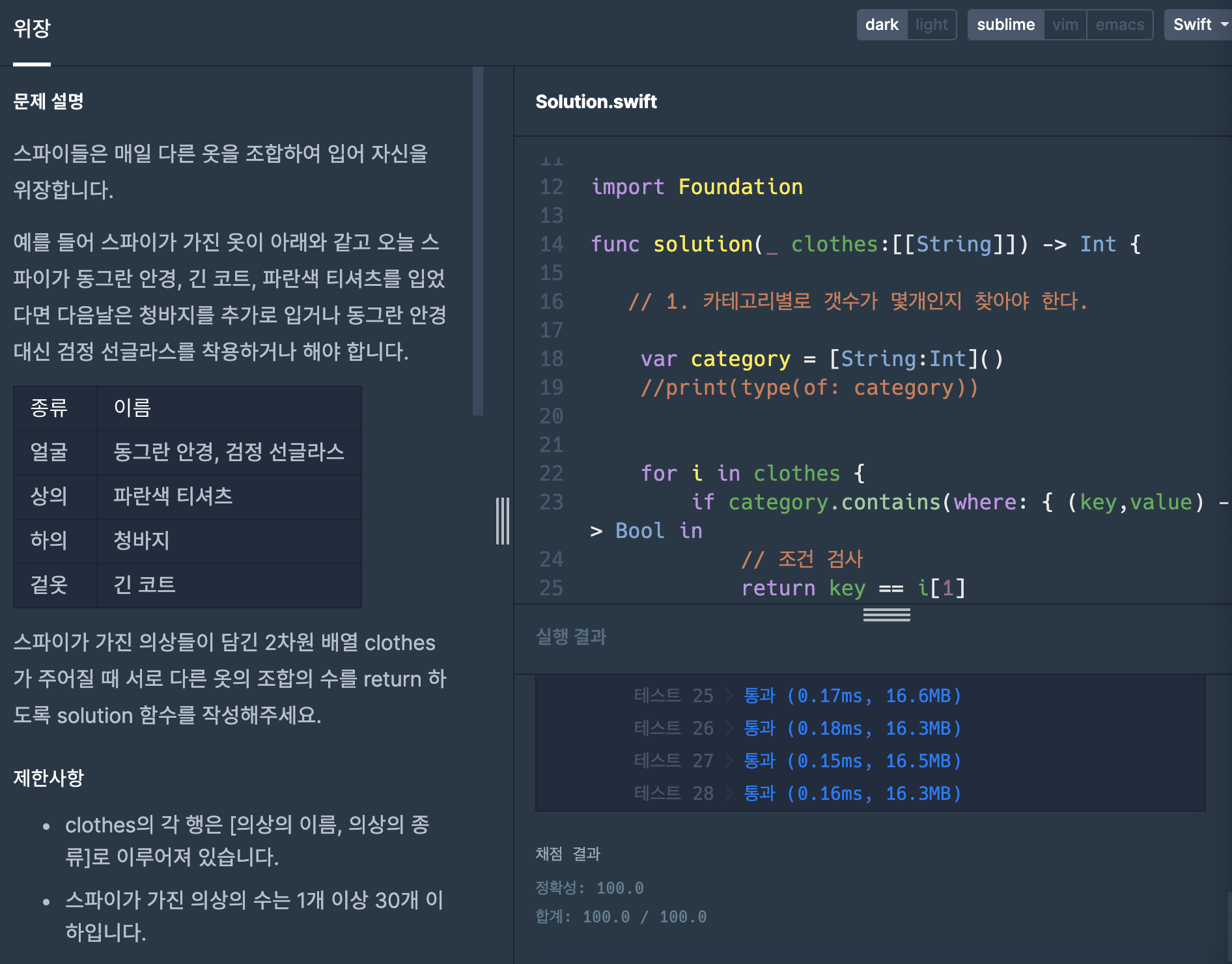Click the 긴 코트 table cell
This screenshot has height=964, width=1232.
point(229,586)
